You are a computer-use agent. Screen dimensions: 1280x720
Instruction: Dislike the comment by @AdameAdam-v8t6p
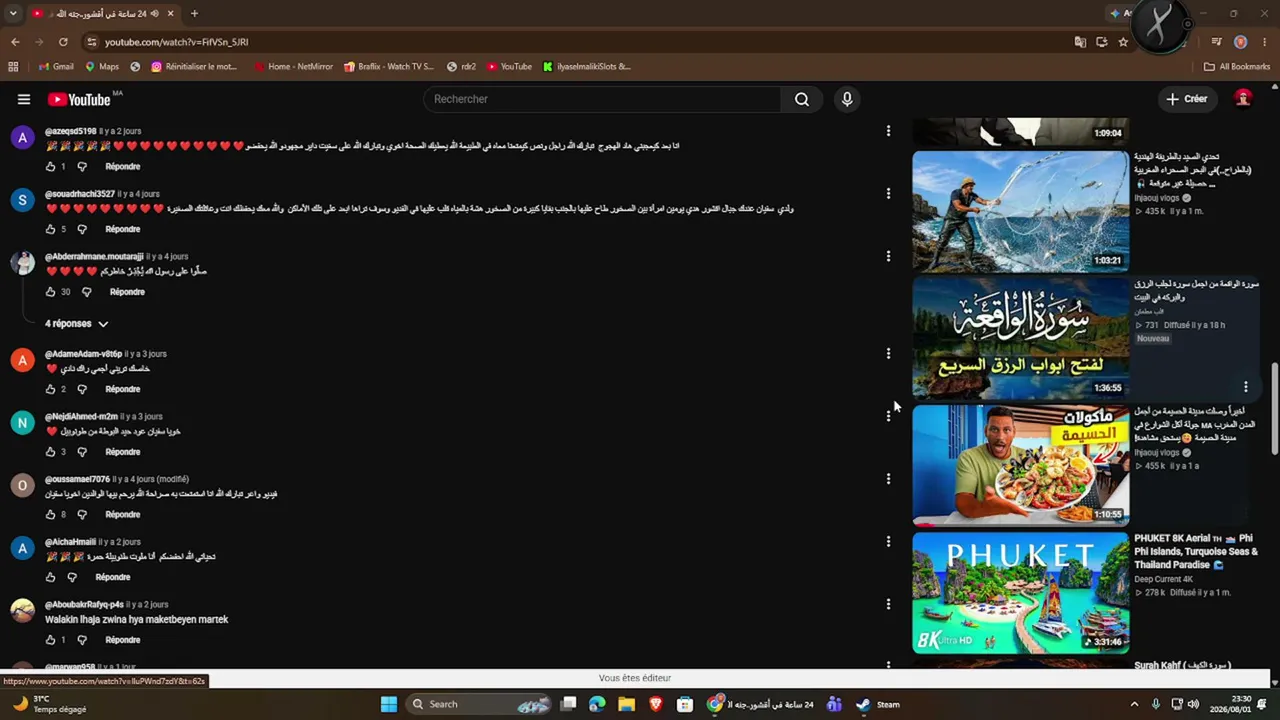pyautogui.click(x=82, y=389)
